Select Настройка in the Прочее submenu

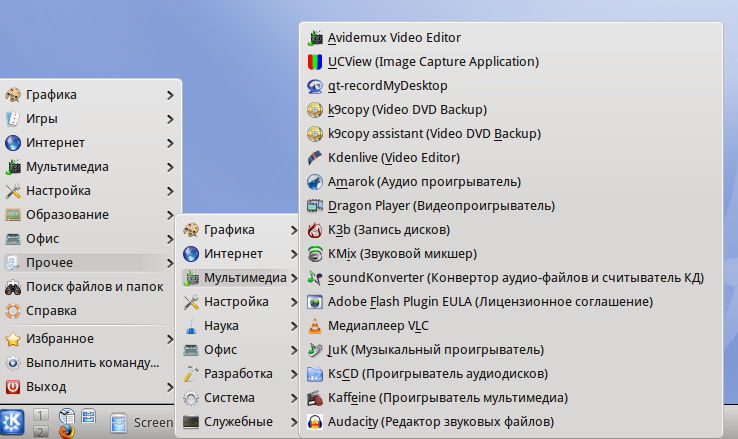240,302
